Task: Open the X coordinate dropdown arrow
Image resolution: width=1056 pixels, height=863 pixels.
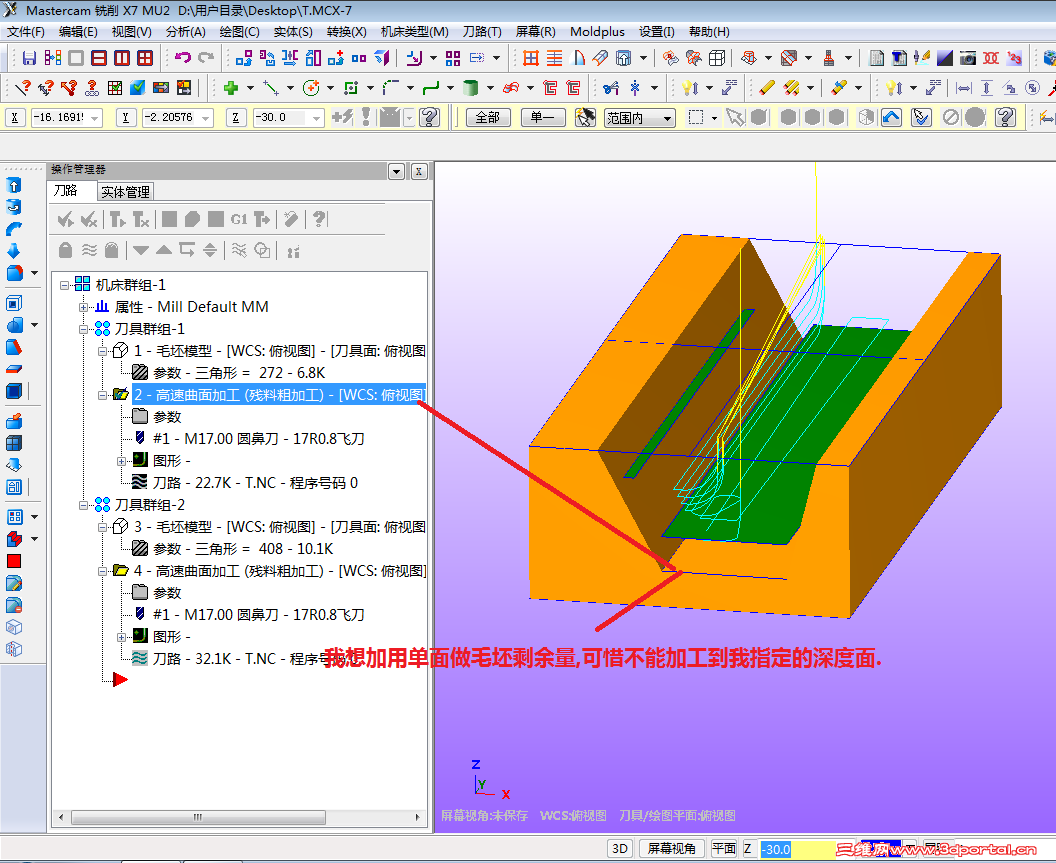Action: [x=94, y=118]
